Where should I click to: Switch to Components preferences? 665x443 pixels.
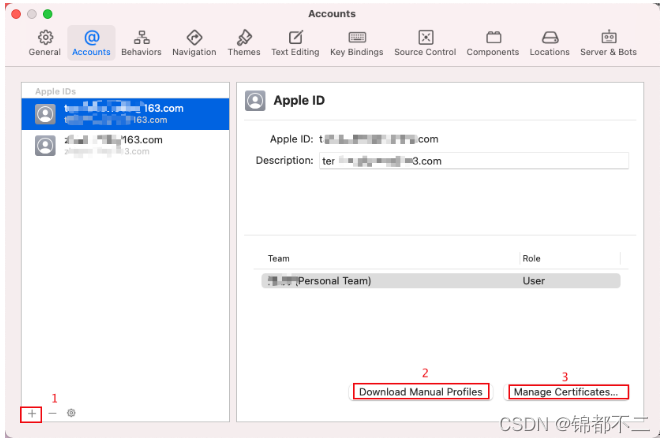(x=493, y=42)
